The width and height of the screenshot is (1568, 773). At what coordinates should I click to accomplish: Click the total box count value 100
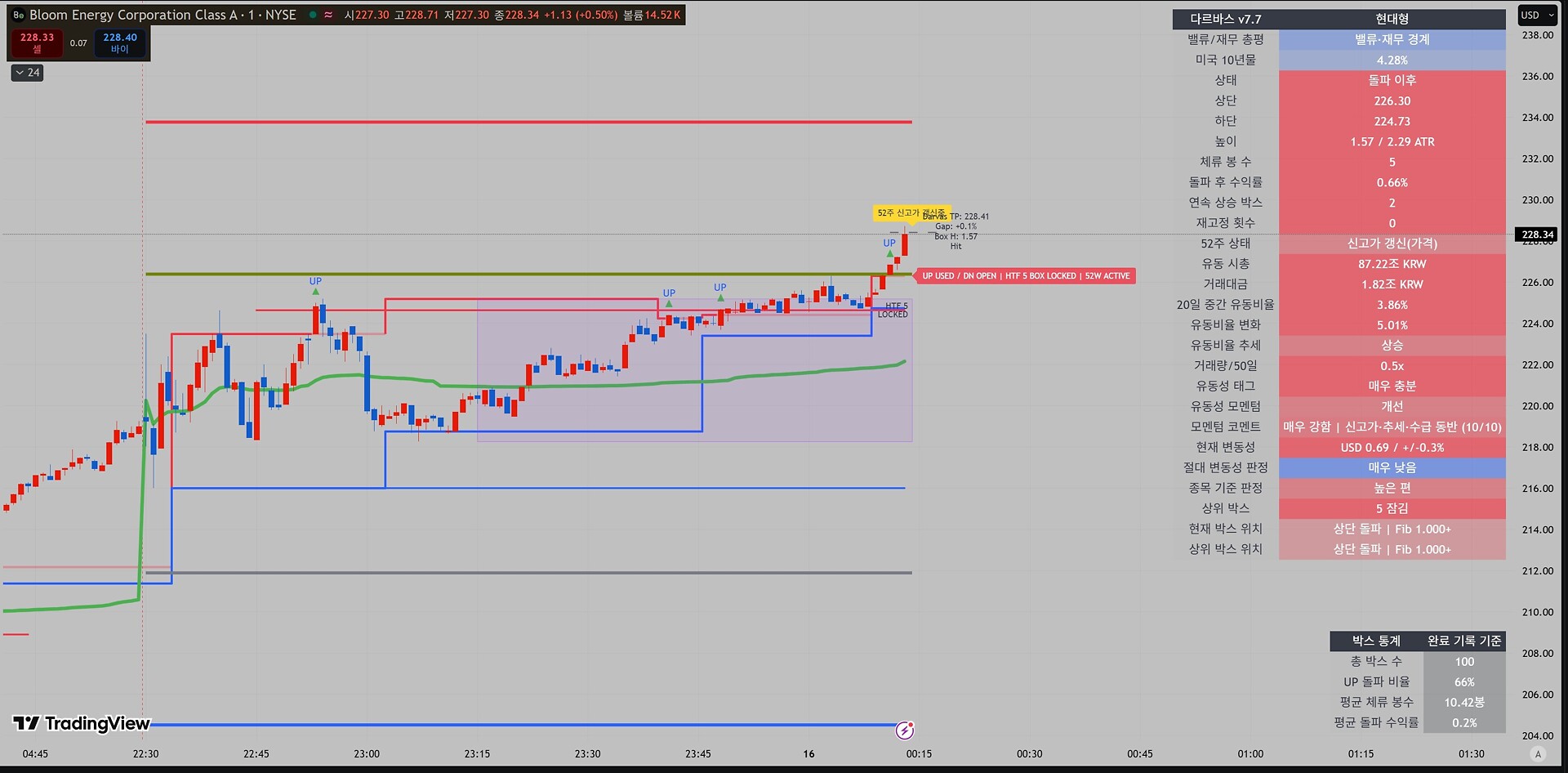1464,662
